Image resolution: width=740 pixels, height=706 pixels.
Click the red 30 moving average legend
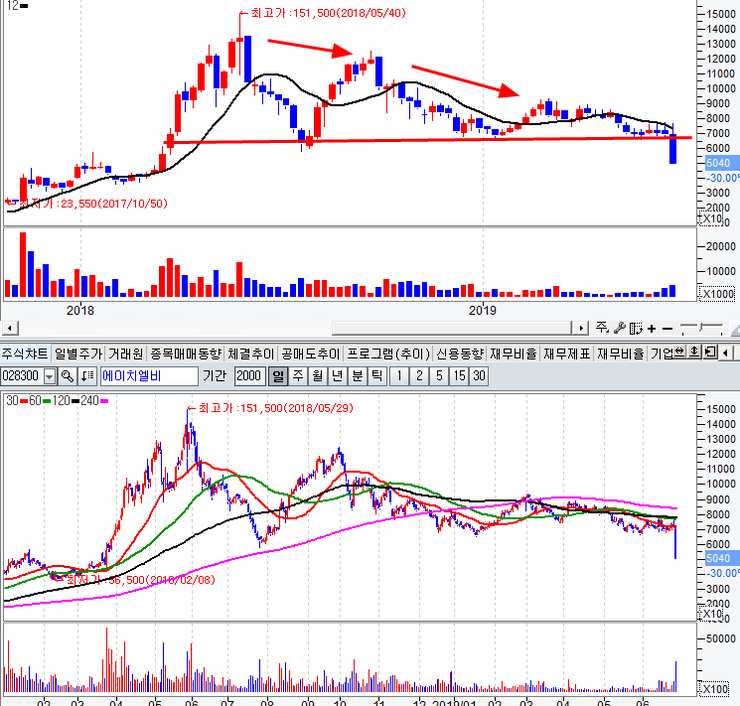coord(17,401)
